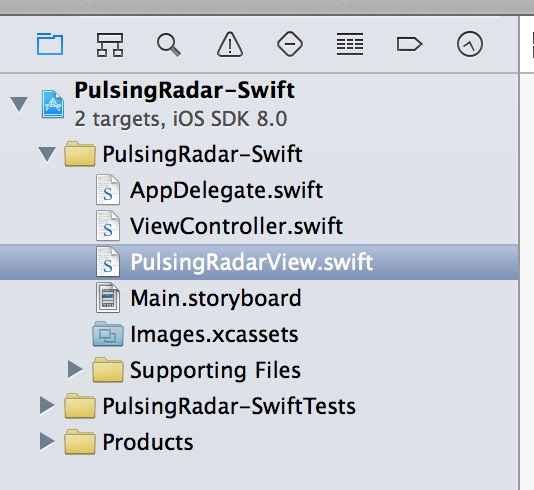Show the Issue navigator warning triangle
Viewport: 534px width, 490px height.
(x=230, y=44)
